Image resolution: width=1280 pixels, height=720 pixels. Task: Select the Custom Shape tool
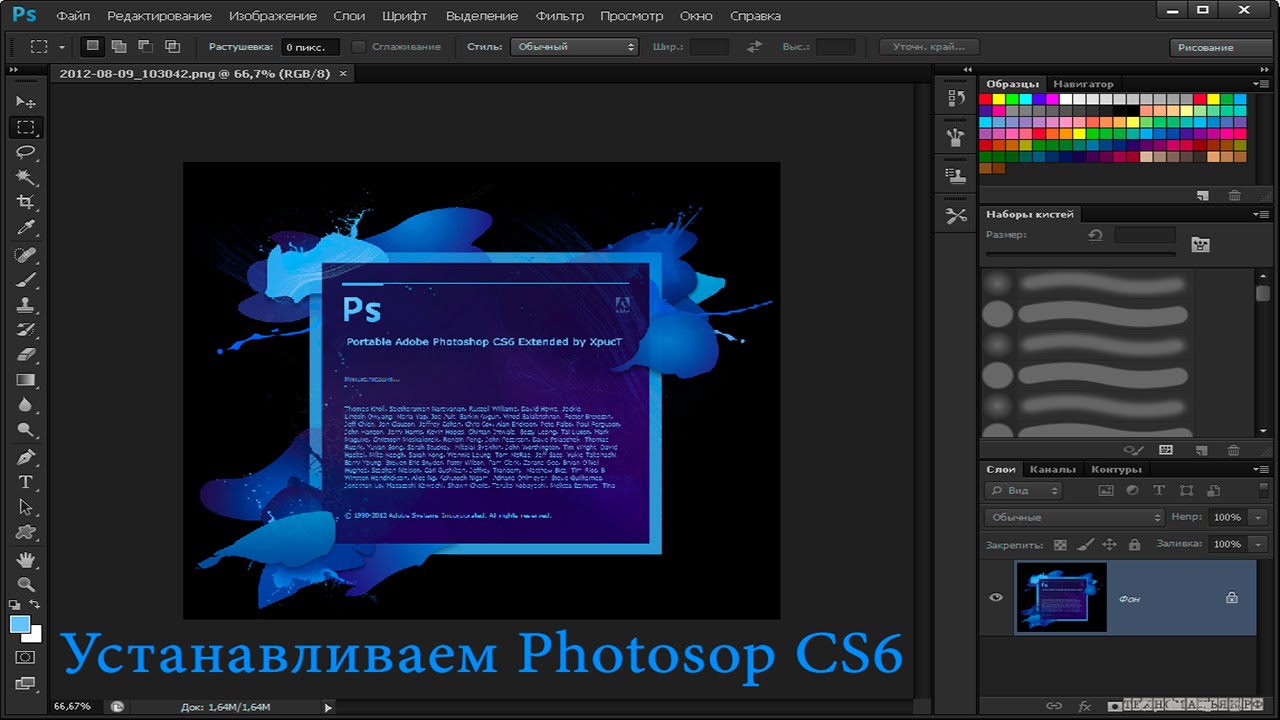[26, 532]
